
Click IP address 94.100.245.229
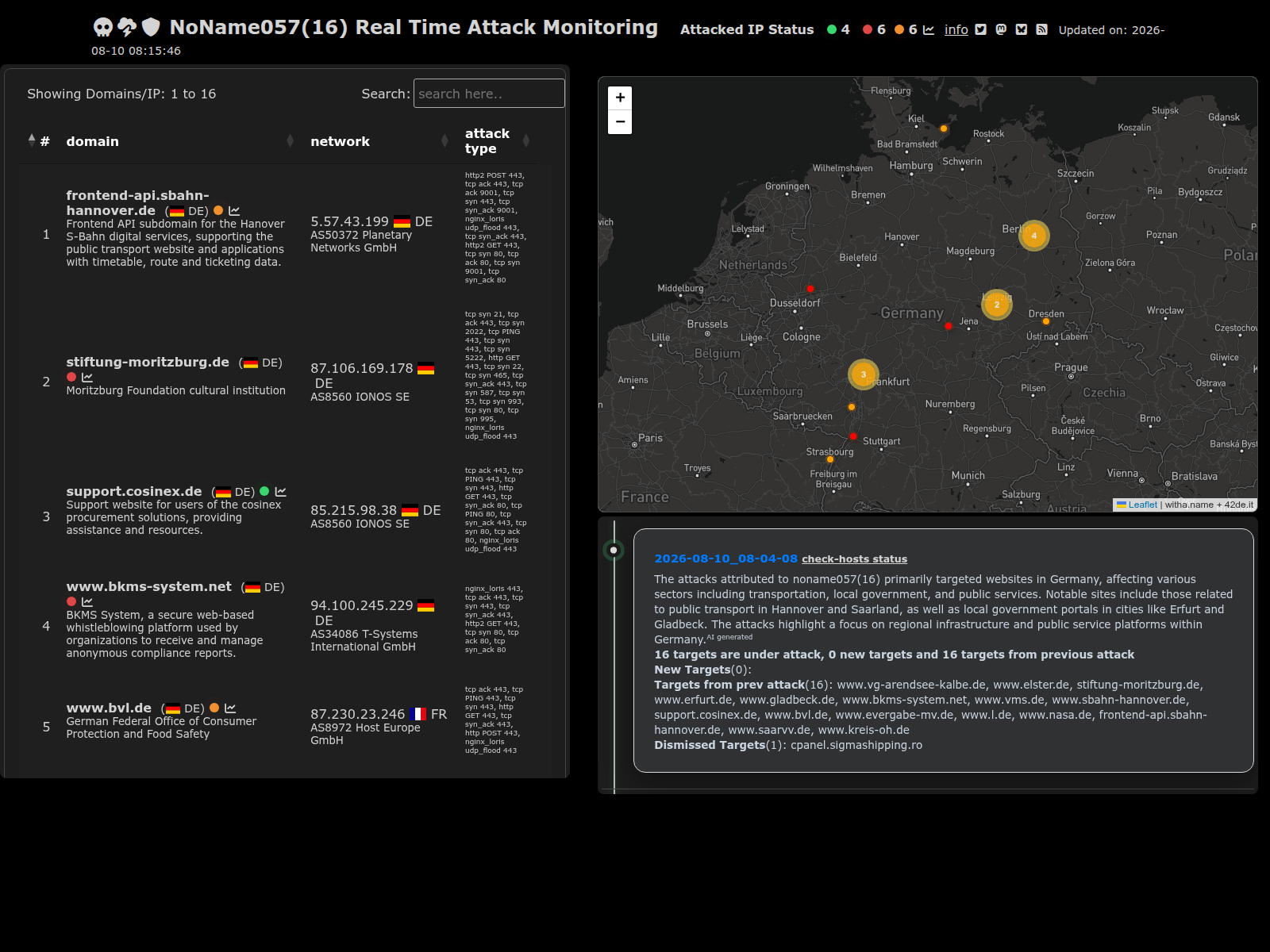click(x=362, y=605)
